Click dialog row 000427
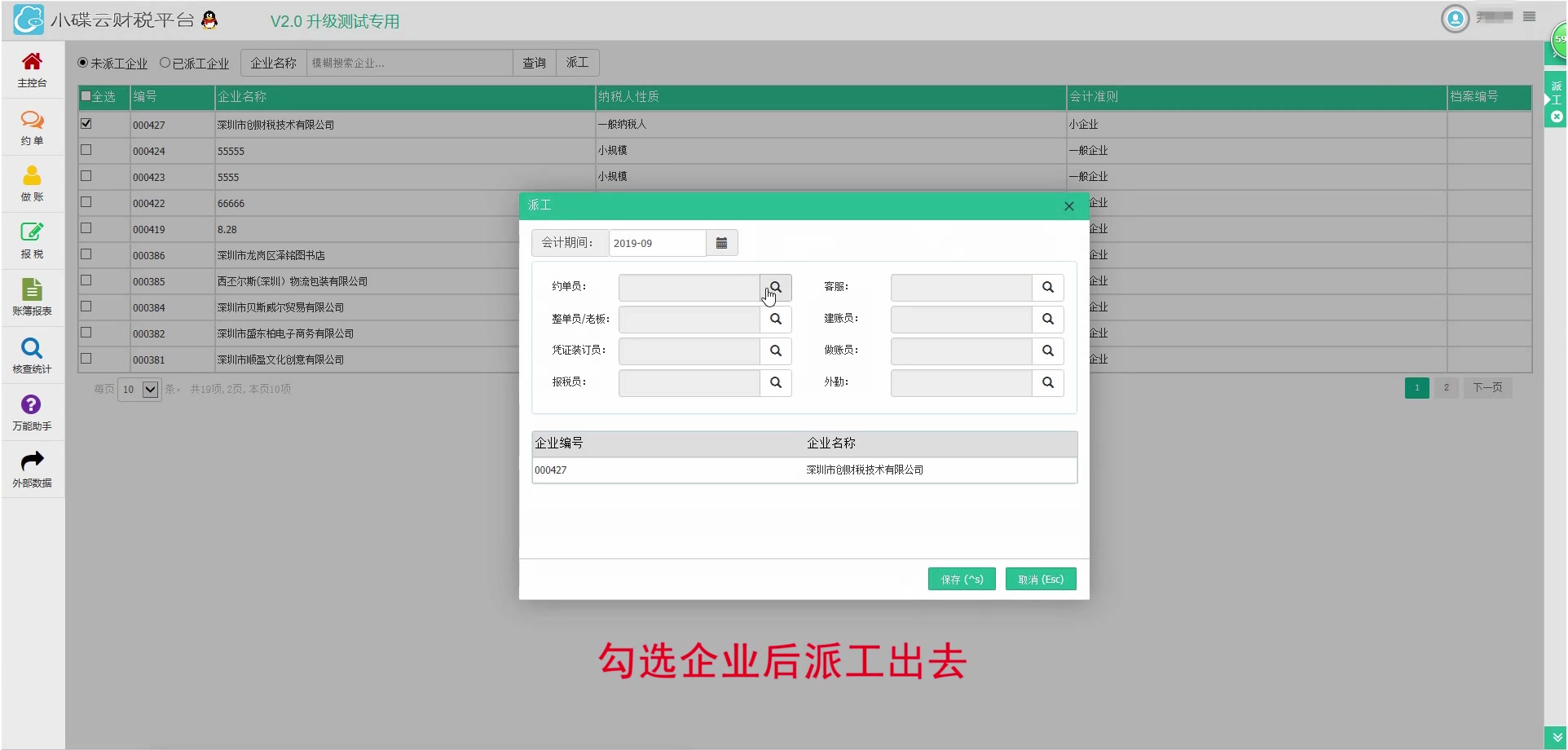This screenshot has height=750, width=1568. [804, 470]
